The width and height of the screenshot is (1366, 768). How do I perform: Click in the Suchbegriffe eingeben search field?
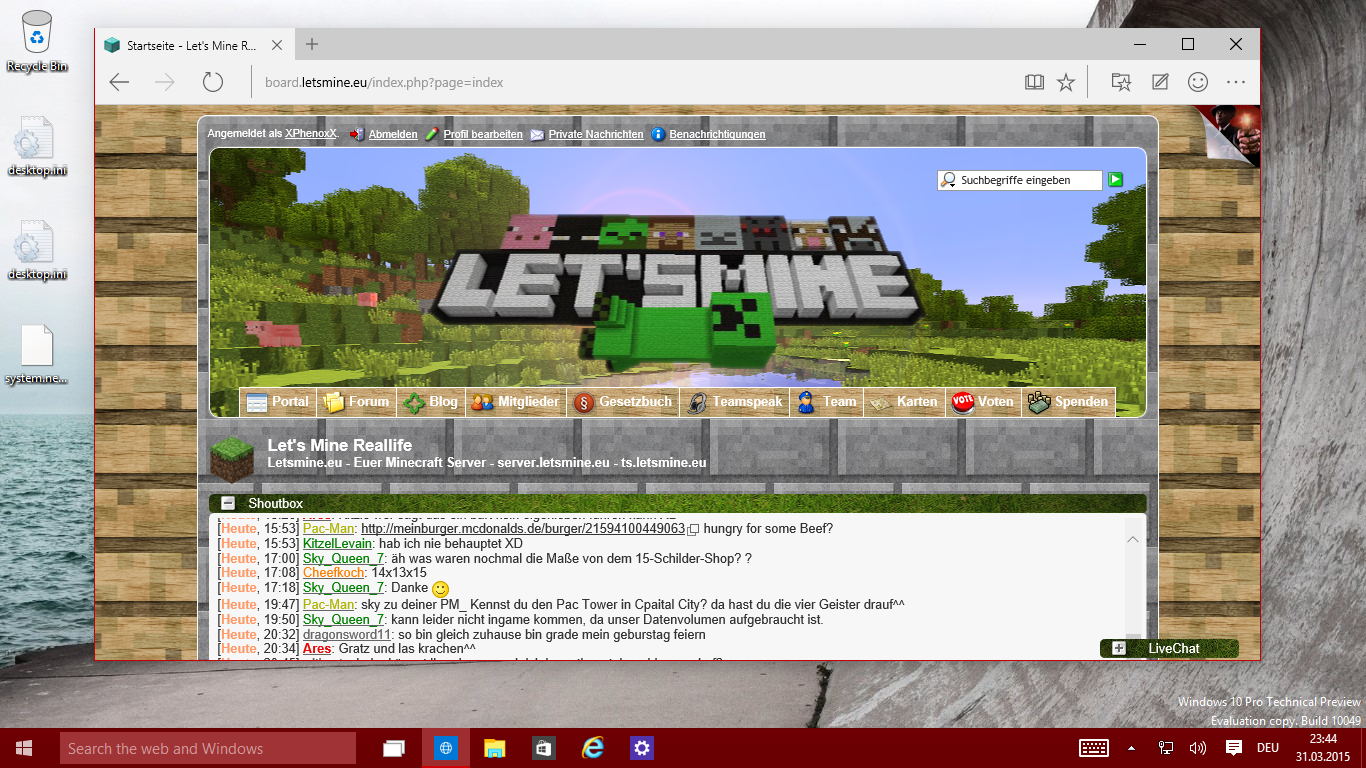coord(1028,180)
